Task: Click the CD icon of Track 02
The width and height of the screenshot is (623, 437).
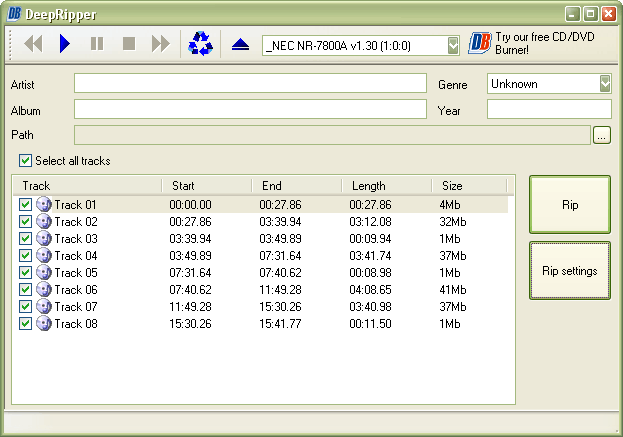Action: (x=44, y=222)
